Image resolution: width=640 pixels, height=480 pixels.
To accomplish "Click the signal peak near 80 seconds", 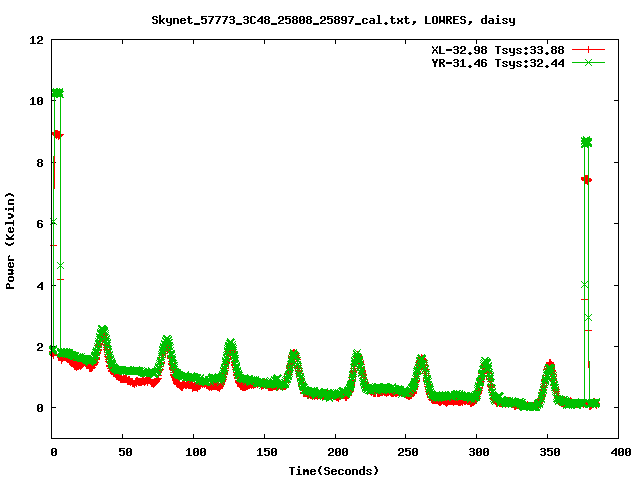I will (x=167, y=342).
